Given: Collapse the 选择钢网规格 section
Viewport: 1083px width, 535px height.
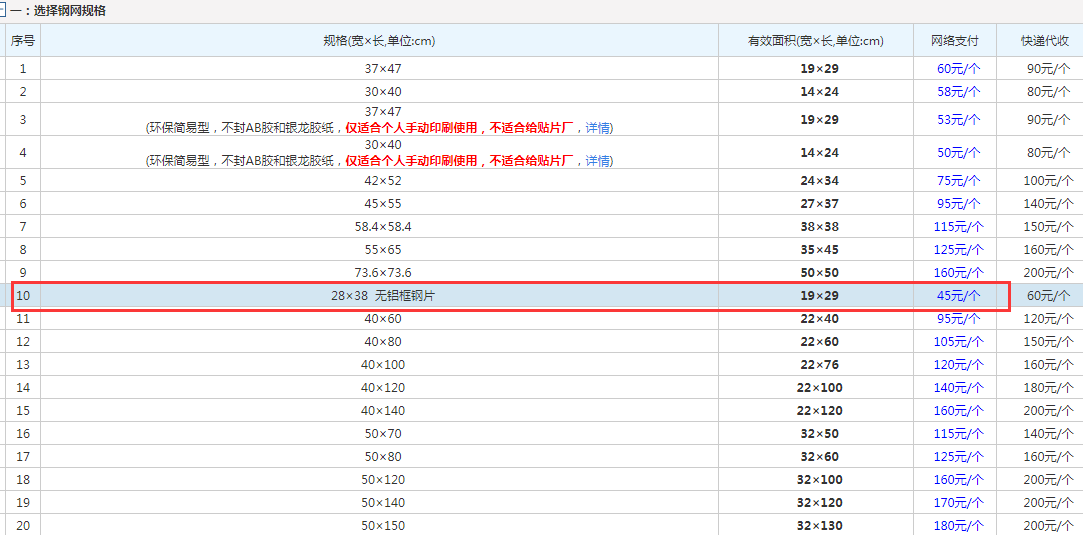Looking at the screenshot, I should [x=3, y=11].
